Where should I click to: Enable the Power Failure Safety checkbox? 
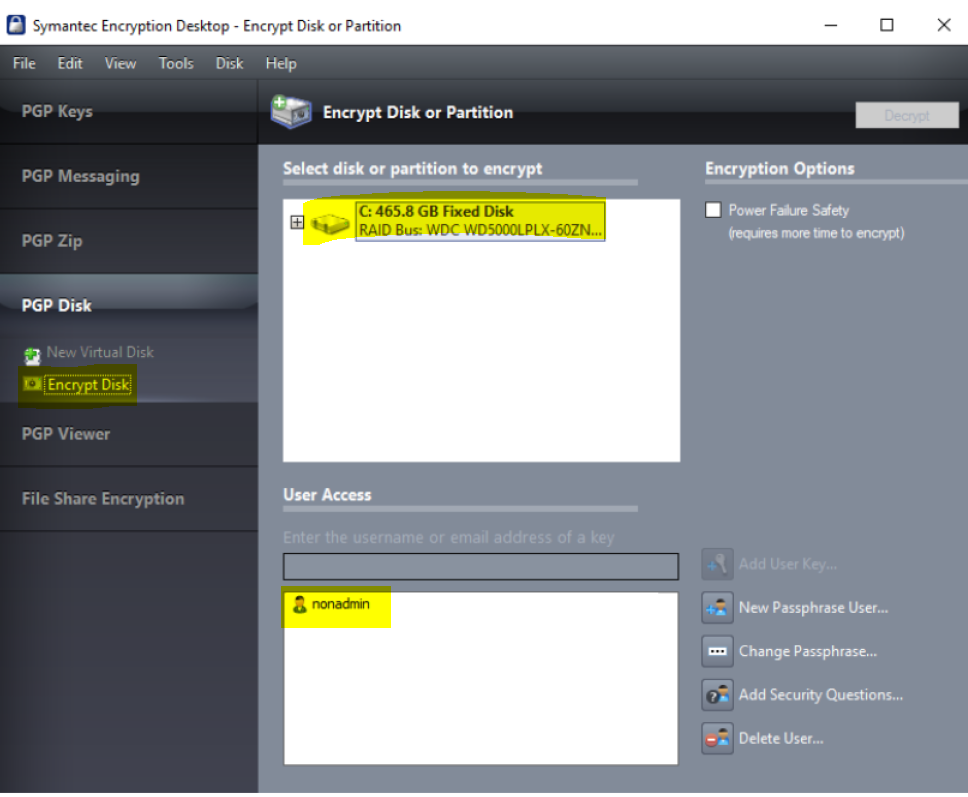[713, 210]
